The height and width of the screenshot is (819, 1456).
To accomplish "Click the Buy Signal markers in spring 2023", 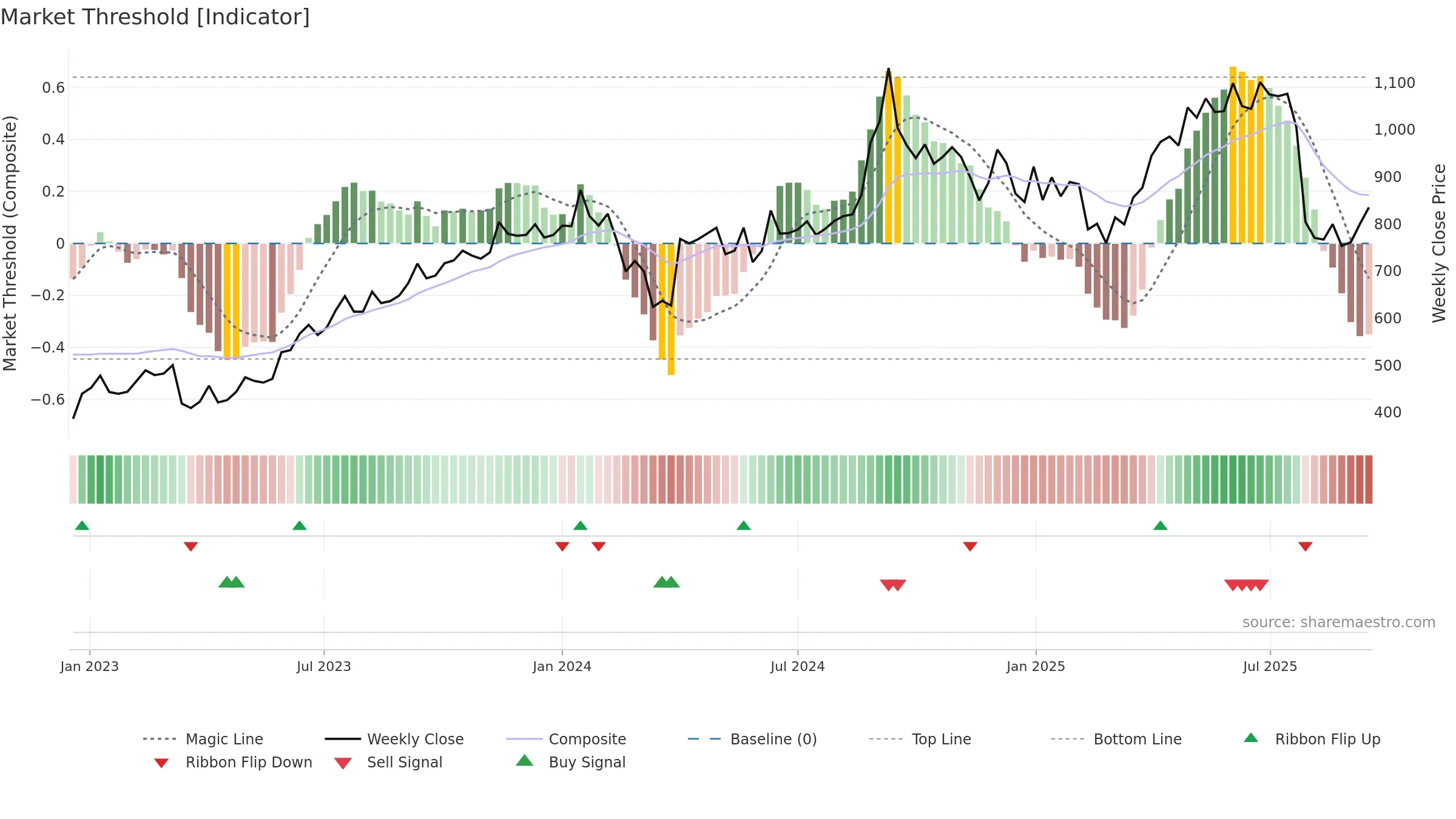I will click(x=232, y=582).
